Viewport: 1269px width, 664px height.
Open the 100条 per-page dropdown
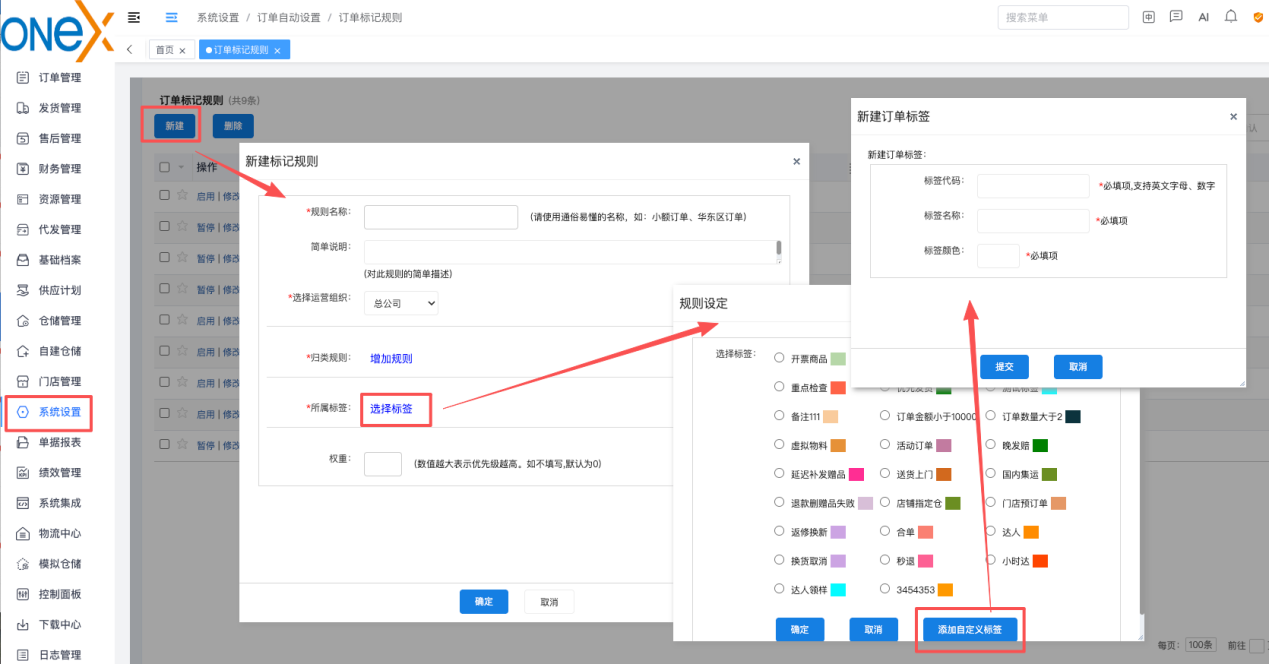click(1201, 645)
